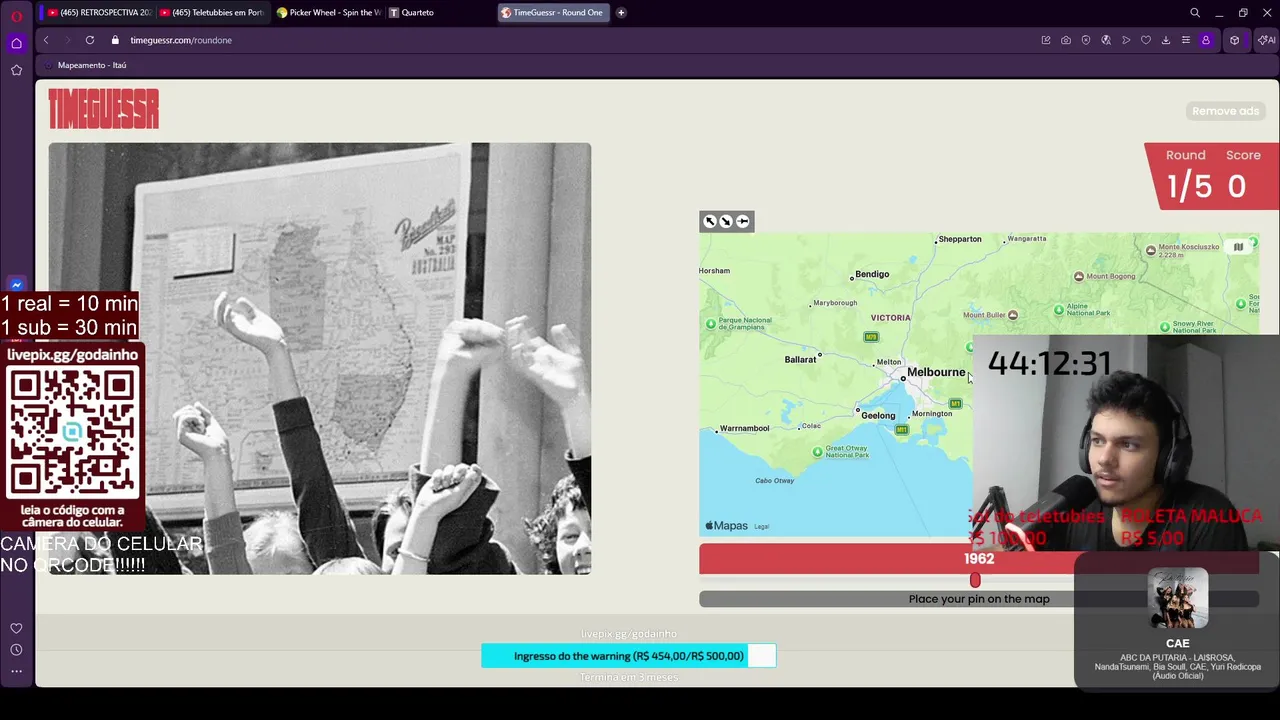Click Parque Nacional de Grampians marker
1280x720 pixels.
pyautogui.click(x=711, y=324)
